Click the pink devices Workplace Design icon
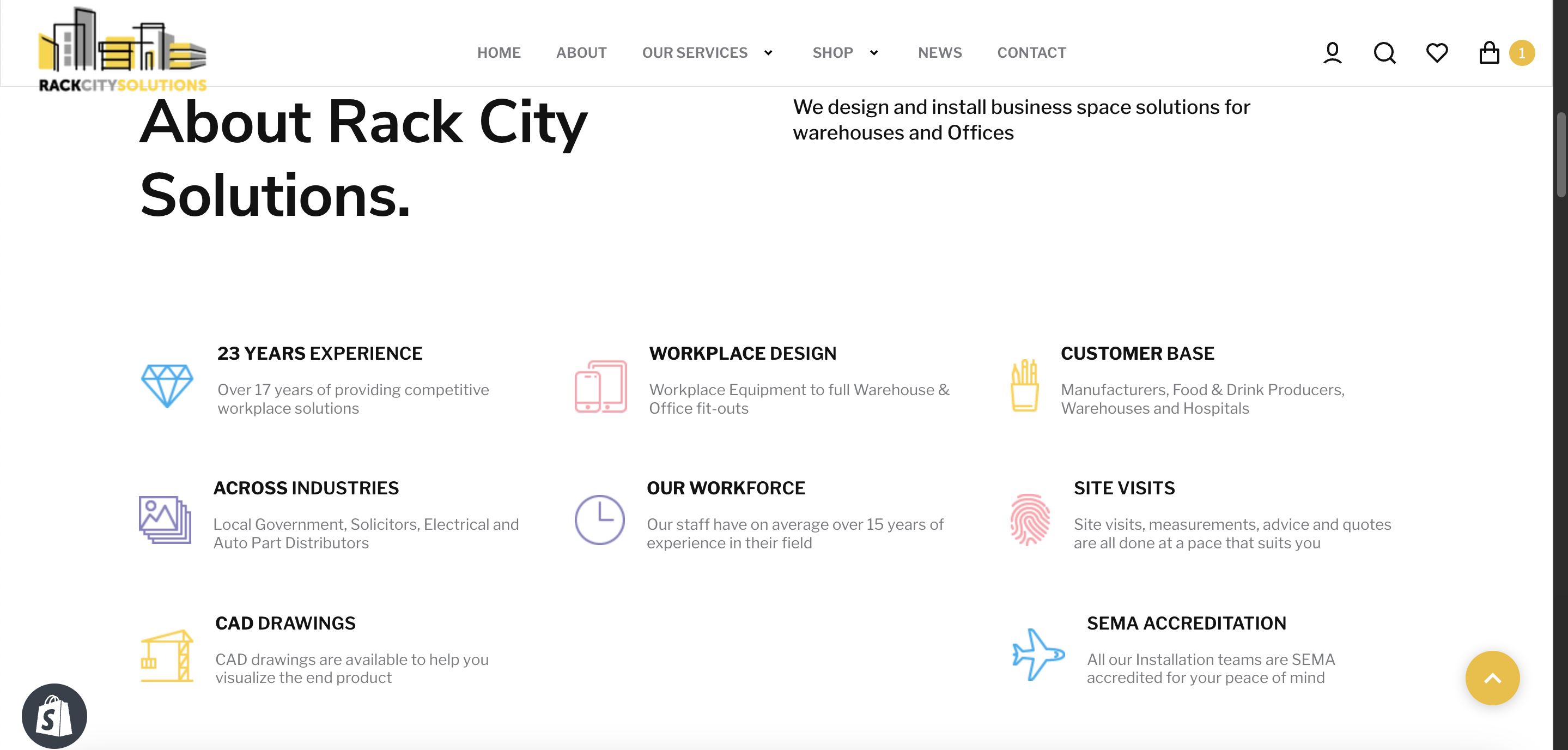The image size is (1568, 750). point(600,386)
